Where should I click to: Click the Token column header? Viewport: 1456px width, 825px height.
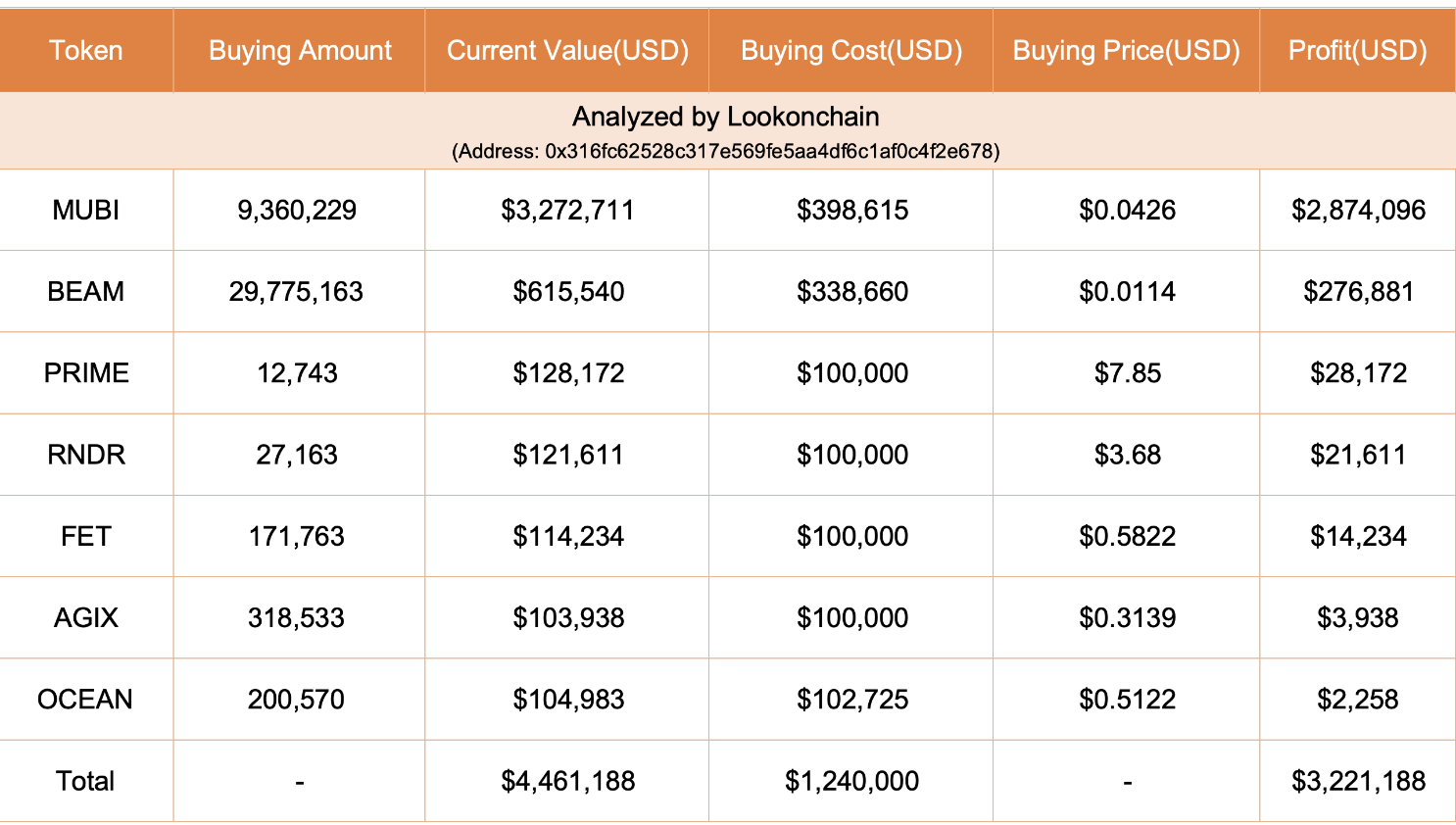[86, 51]
